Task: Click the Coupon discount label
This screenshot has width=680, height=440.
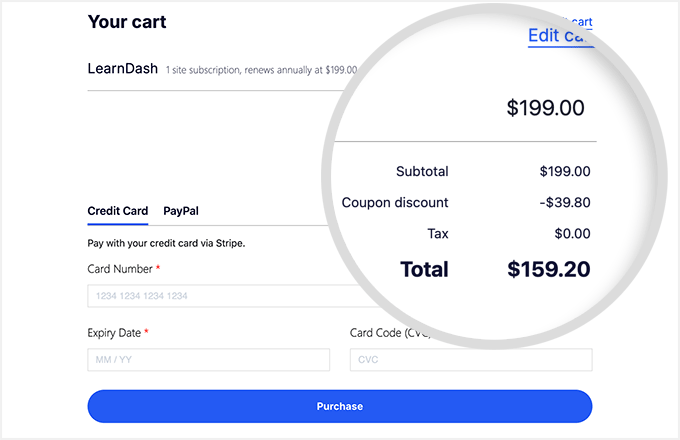Action: tap(395, 203)
